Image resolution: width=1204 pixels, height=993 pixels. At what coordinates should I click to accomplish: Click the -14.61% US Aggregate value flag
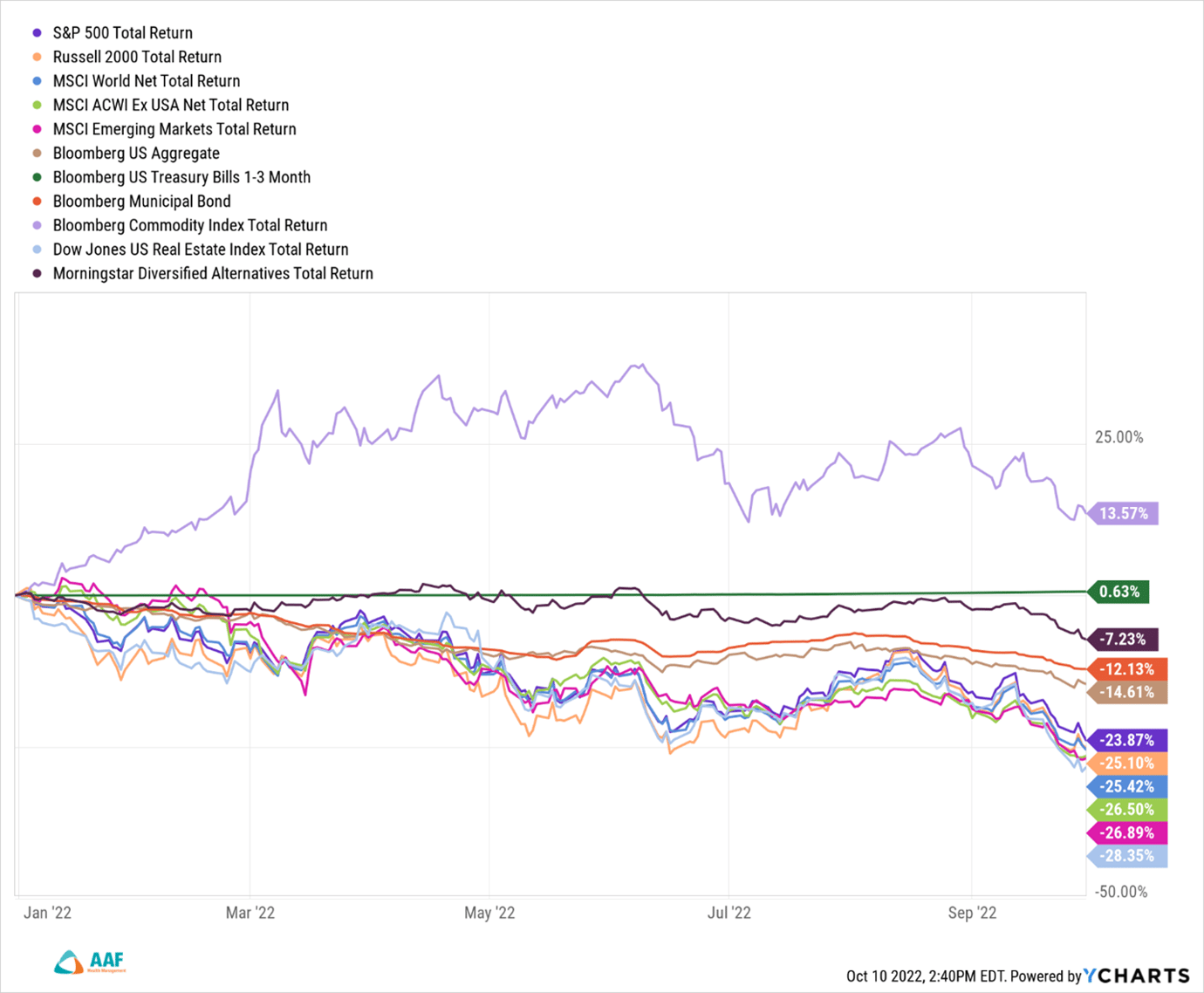(1125, 692)
